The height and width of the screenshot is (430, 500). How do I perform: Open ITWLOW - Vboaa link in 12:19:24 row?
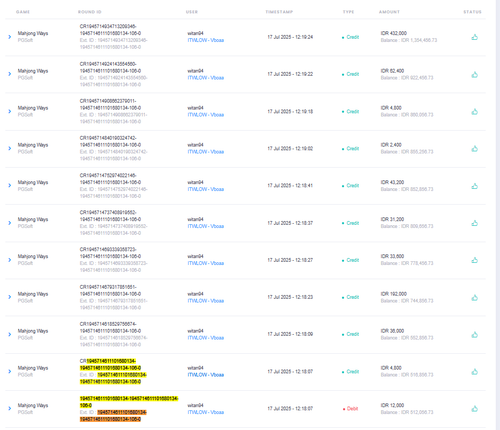[206, 40]
